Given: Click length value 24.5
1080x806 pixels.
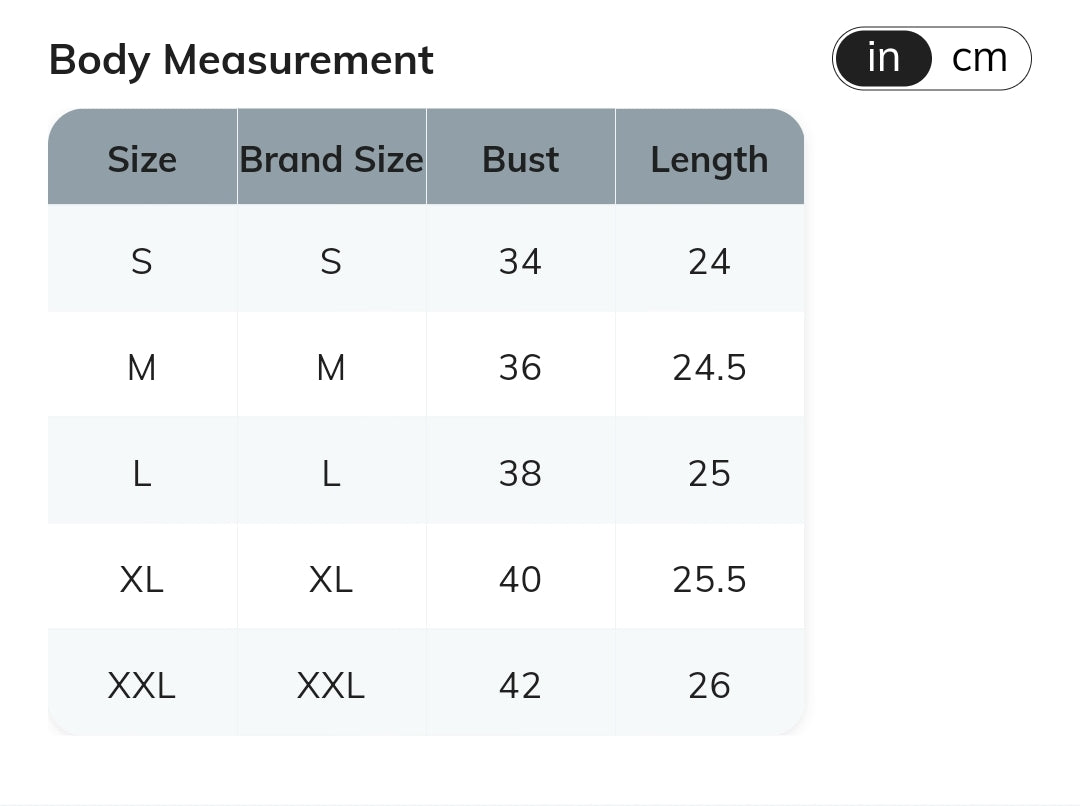Looking at the screenshot, I should pyautogui.click(x=709, y=368).
